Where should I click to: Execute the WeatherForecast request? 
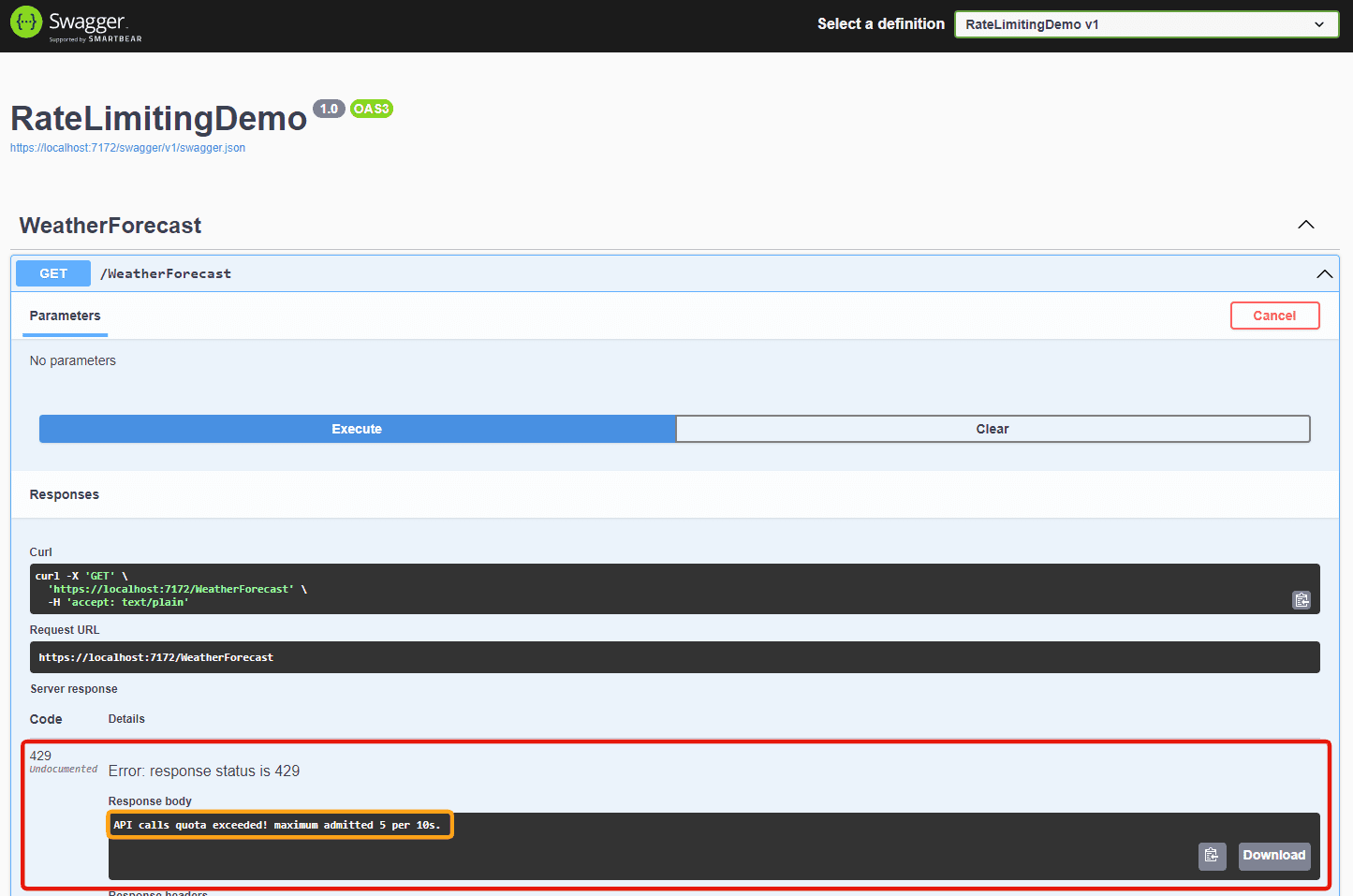coord(357,429)
